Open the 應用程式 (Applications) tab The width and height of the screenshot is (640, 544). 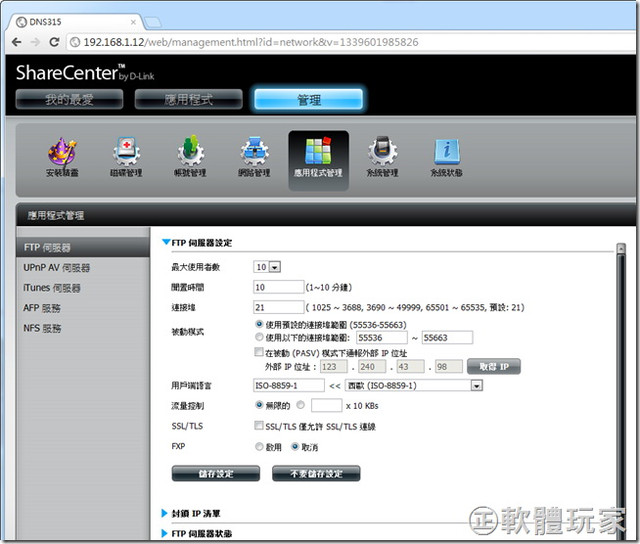coord(189,99)
